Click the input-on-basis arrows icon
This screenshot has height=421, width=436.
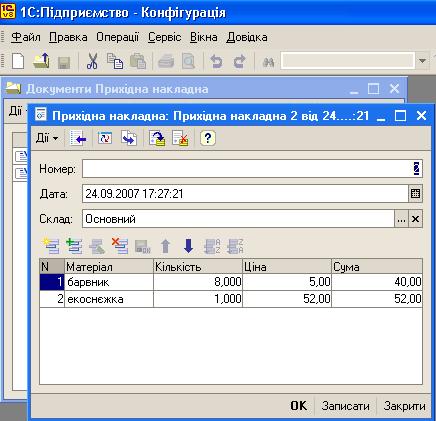tap(129, 138)
